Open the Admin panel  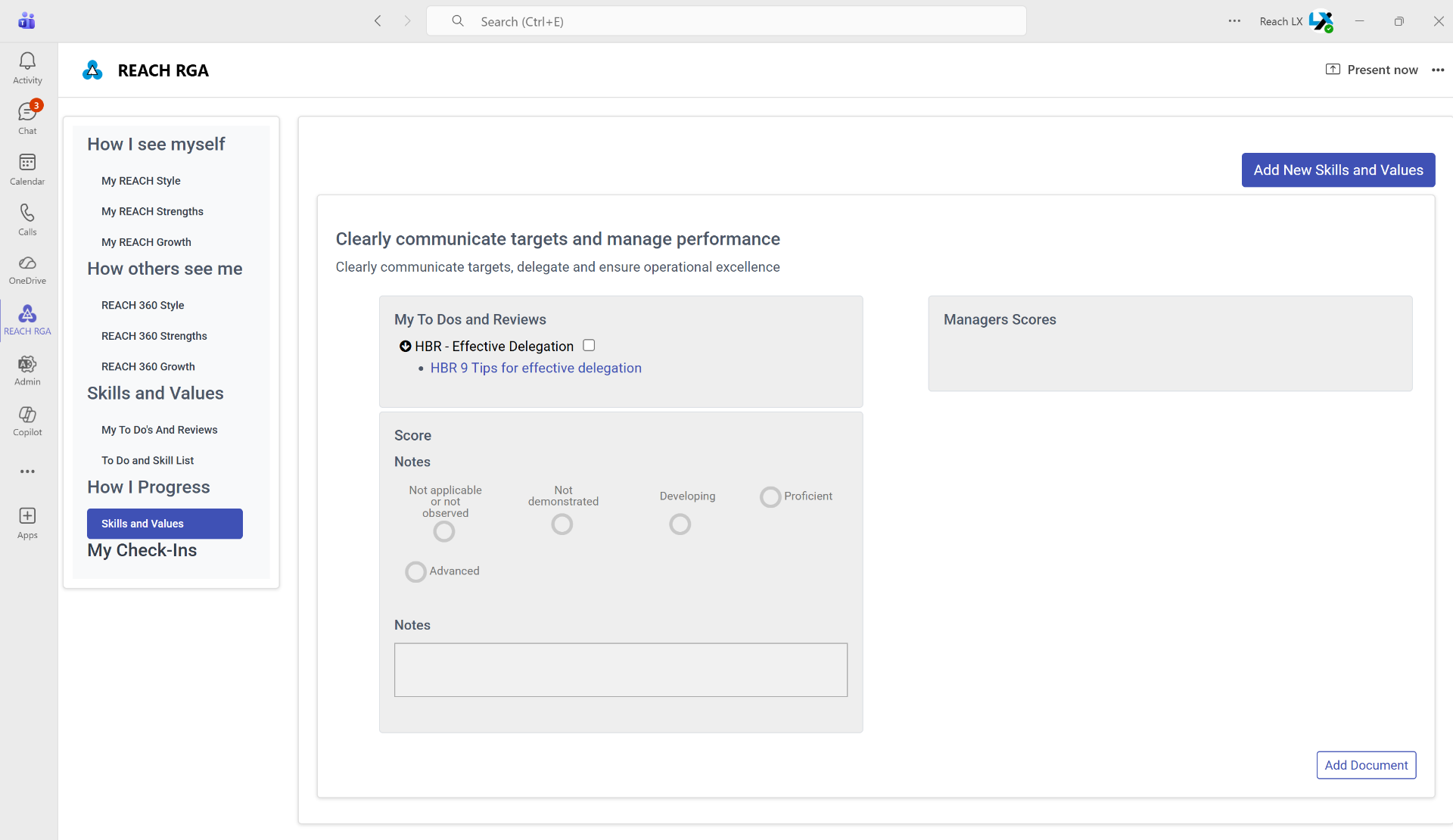pos(27,369)
